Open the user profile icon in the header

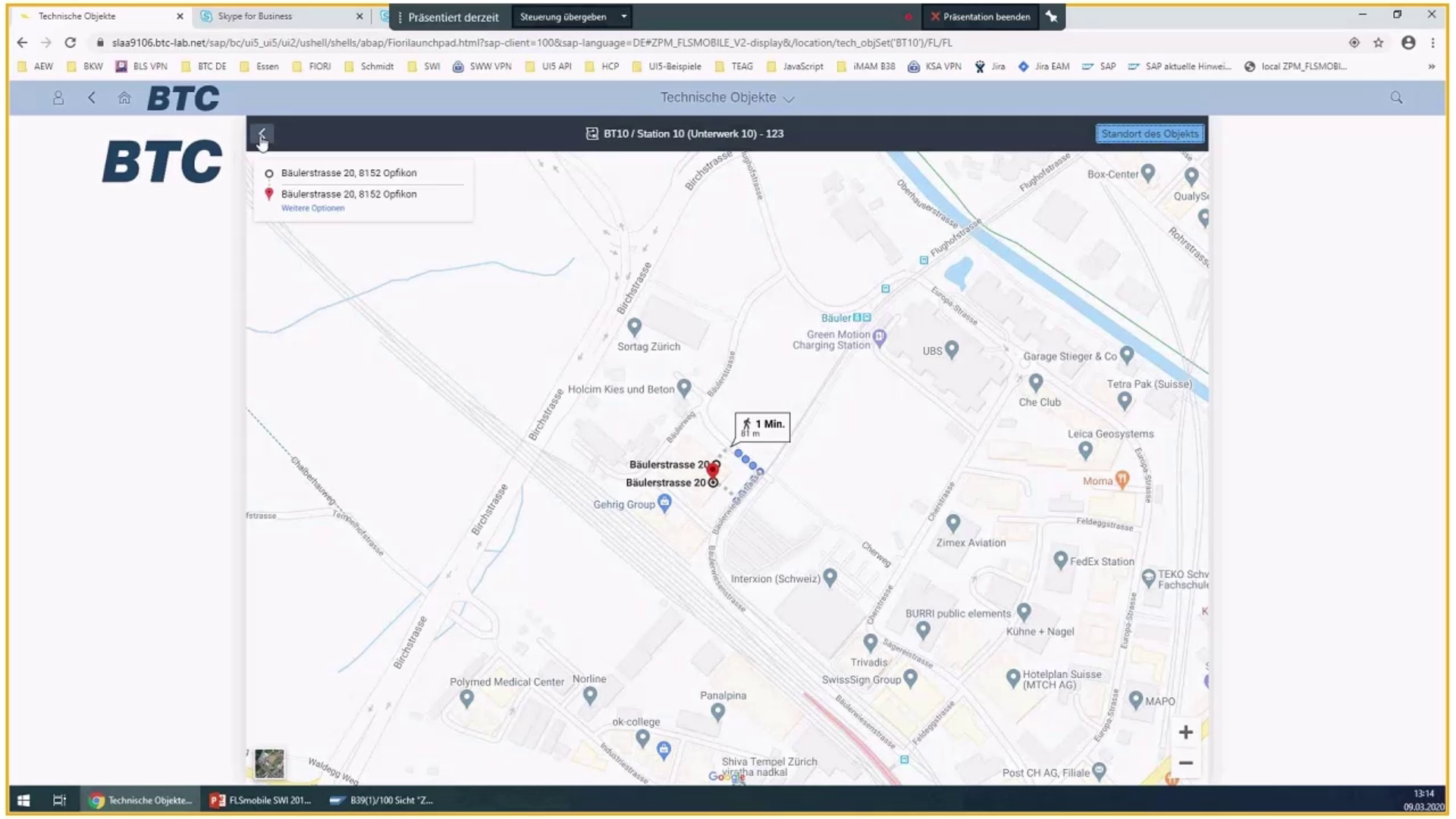coord(58,97)
